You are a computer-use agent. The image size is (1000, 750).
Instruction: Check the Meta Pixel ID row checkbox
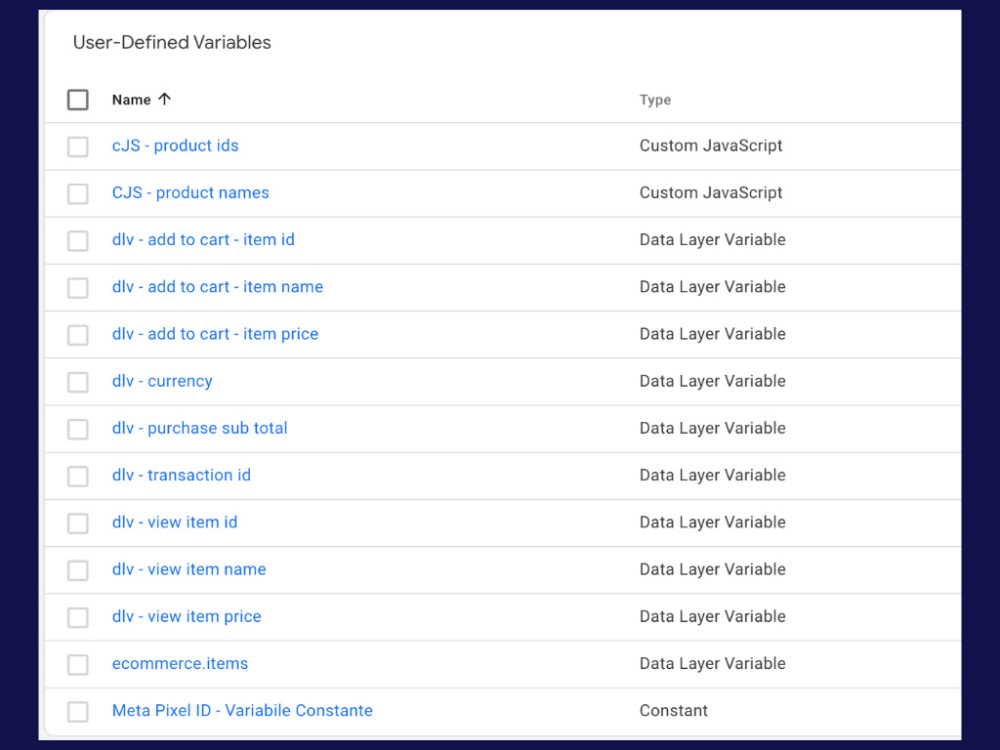[78, 712]
